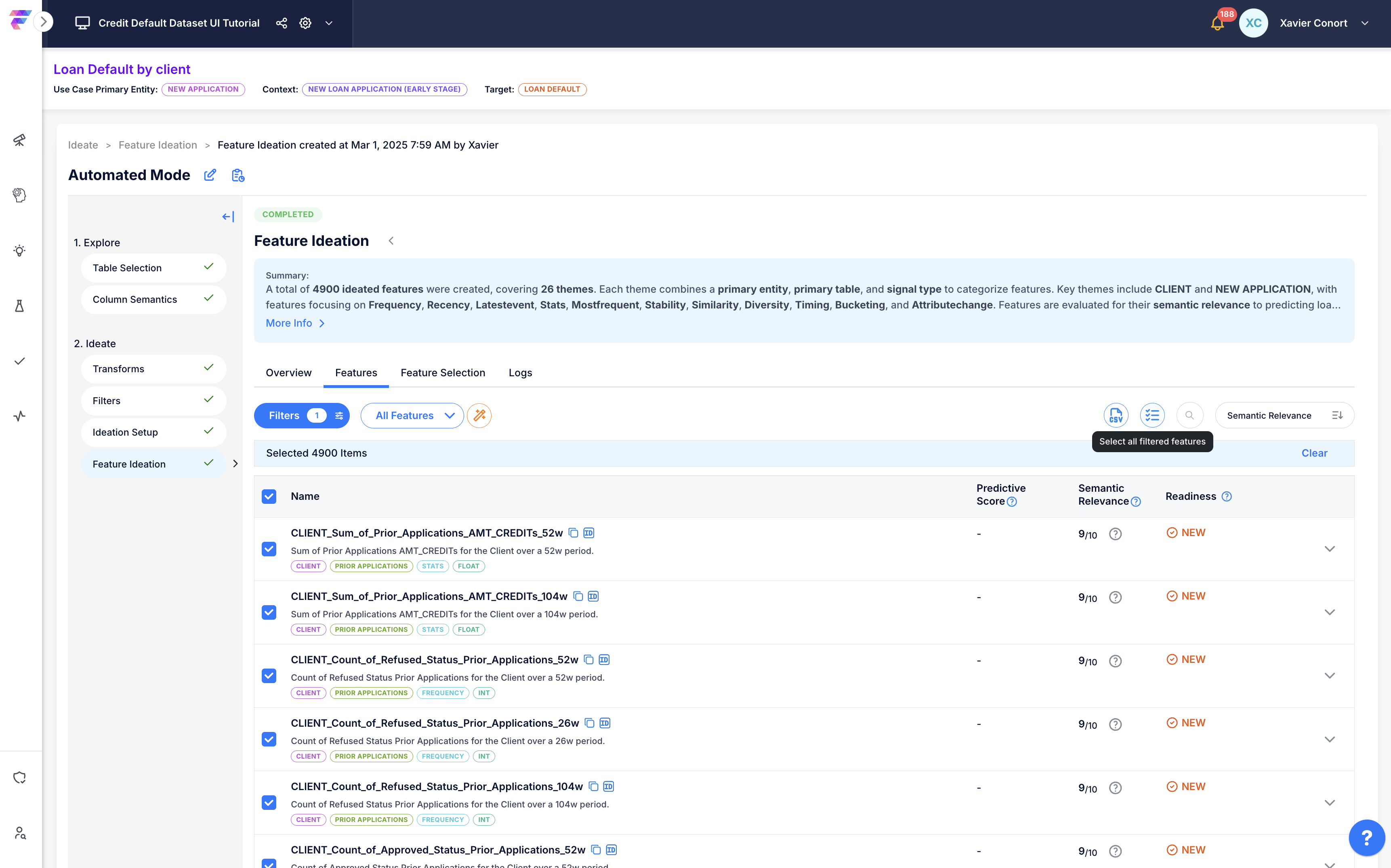Uncheck CLIENT_Count_of_Refused_Status_Prior_Applications_52w
The width and height of the screenshot is (1391, 868).
(x=269, y=676)
